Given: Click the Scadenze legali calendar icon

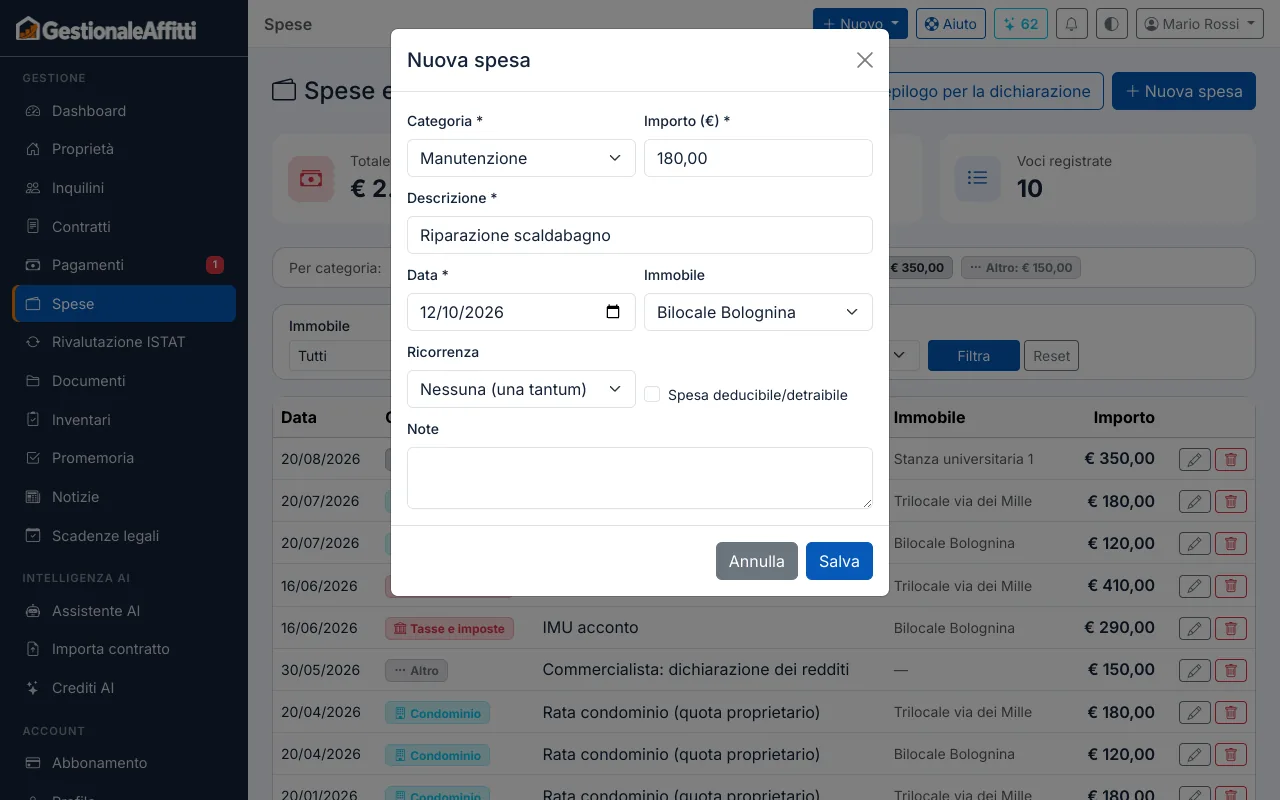Looking at the screenshot, I should click(33, 536).
